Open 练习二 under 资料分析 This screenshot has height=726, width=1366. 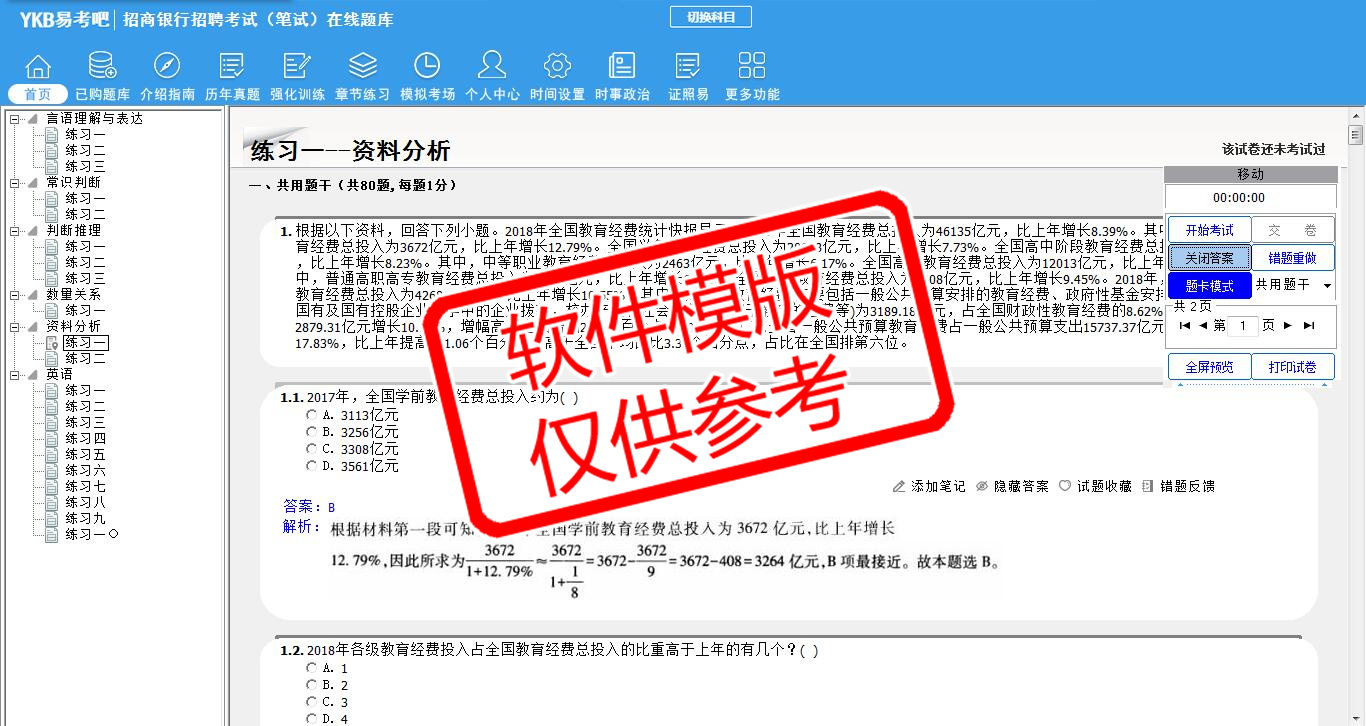pos(85,358)
